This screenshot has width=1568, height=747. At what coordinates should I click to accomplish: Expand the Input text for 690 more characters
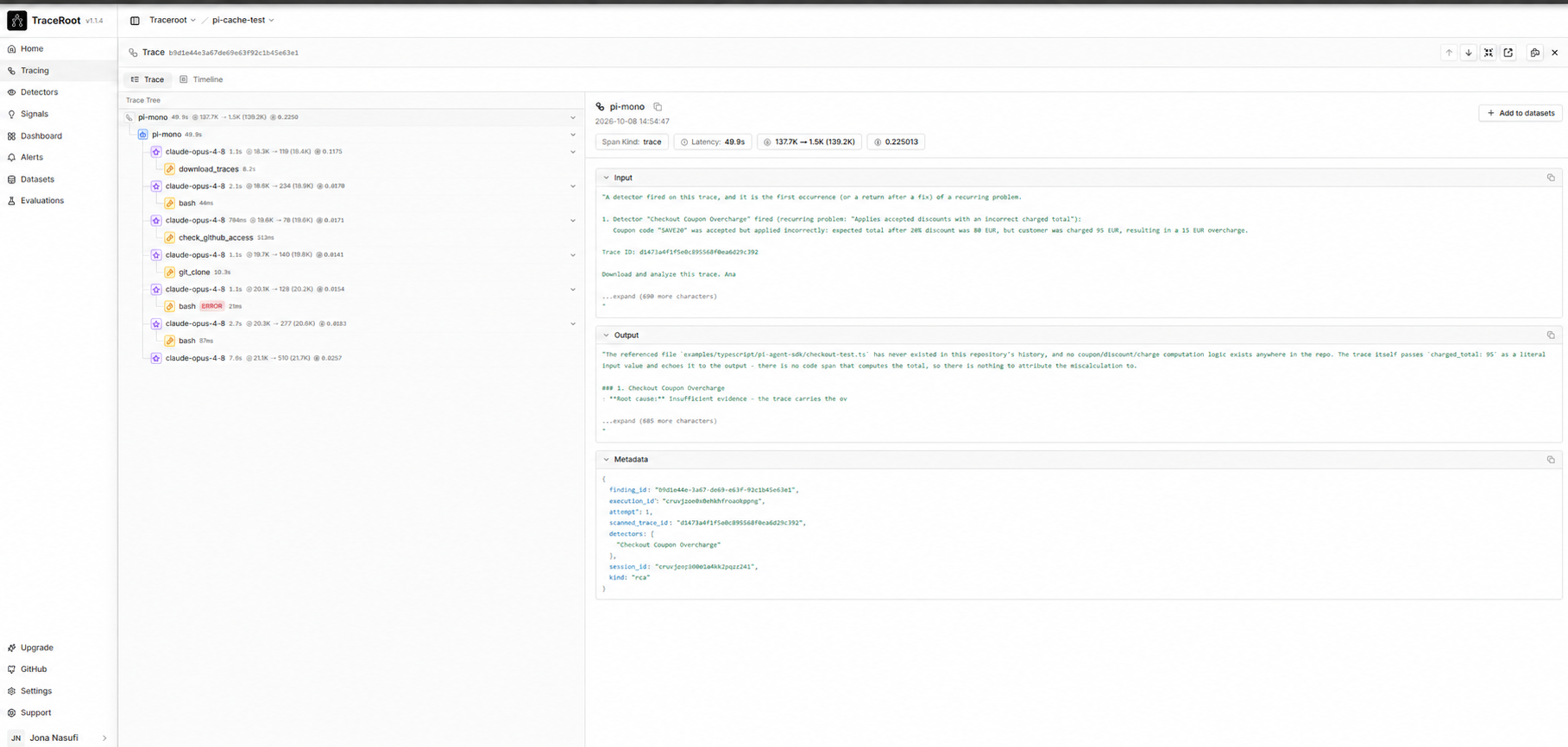coord(659,297)
